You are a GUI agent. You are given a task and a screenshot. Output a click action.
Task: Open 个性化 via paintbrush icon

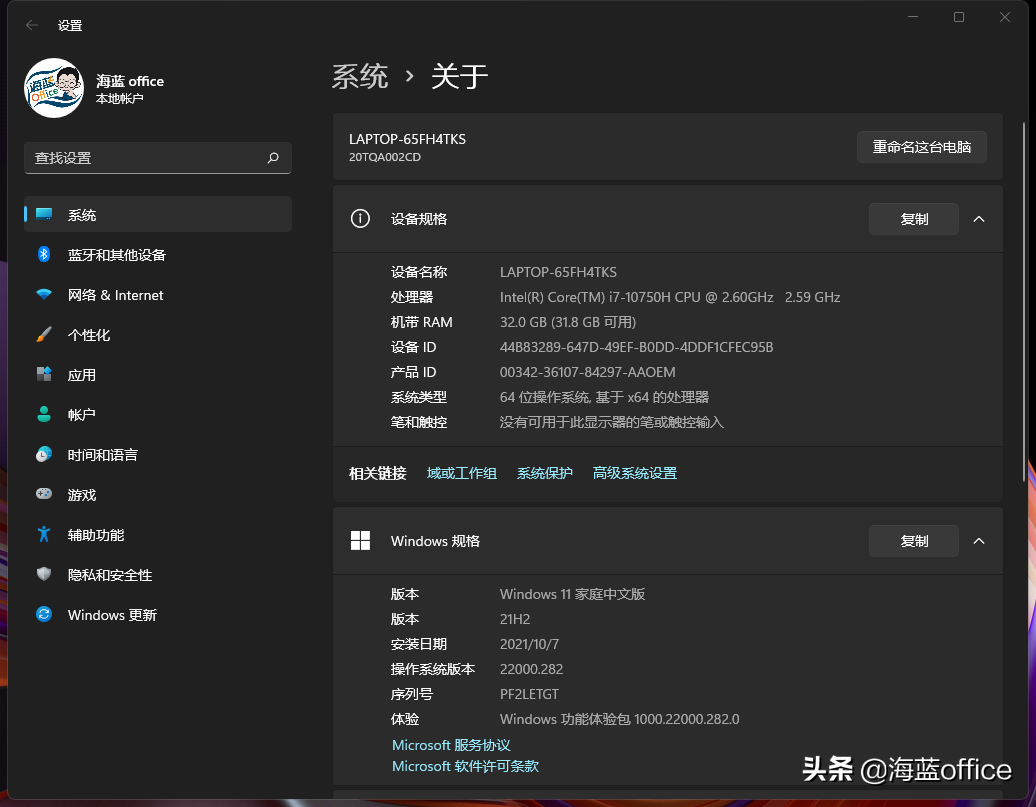[44, 334]
